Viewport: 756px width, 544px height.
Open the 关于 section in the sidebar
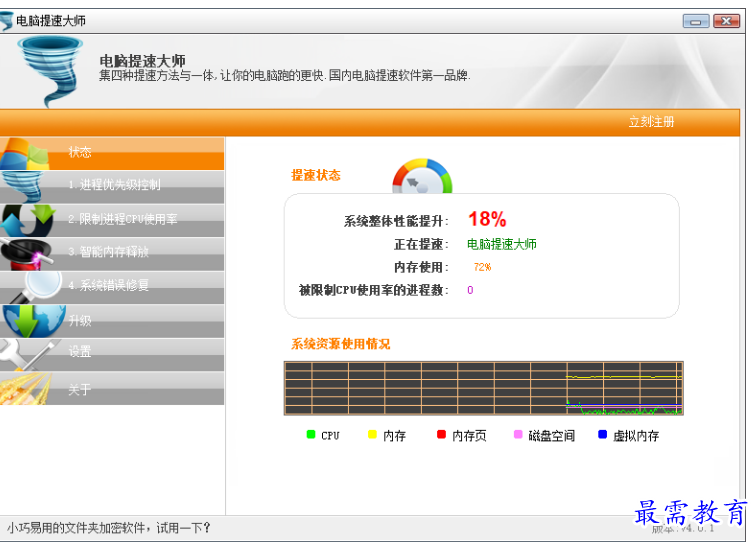pos(80,390)
